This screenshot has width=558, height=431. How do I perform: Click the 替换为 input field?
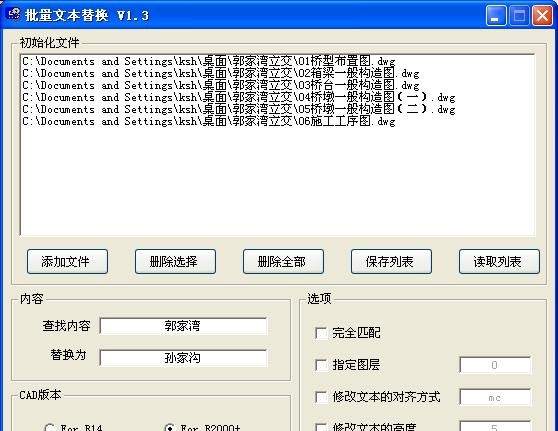(x=183, y=358)
